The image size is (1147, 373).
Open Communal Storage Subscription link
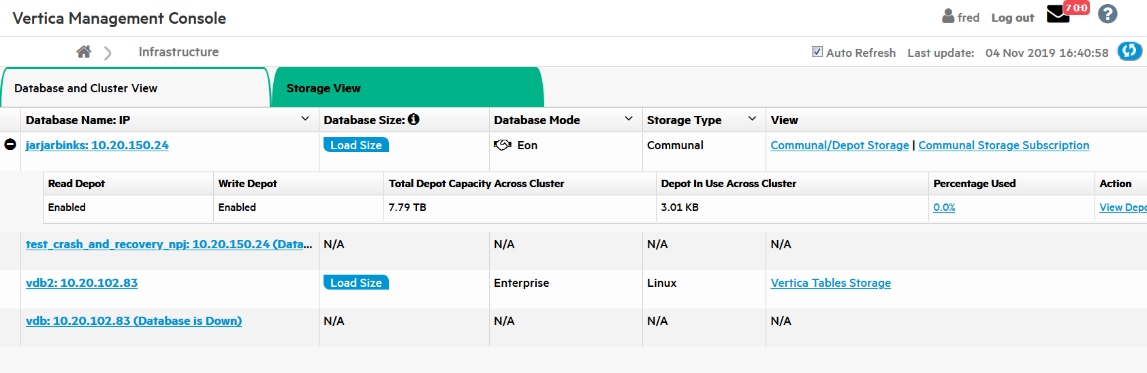point(1004,145)
